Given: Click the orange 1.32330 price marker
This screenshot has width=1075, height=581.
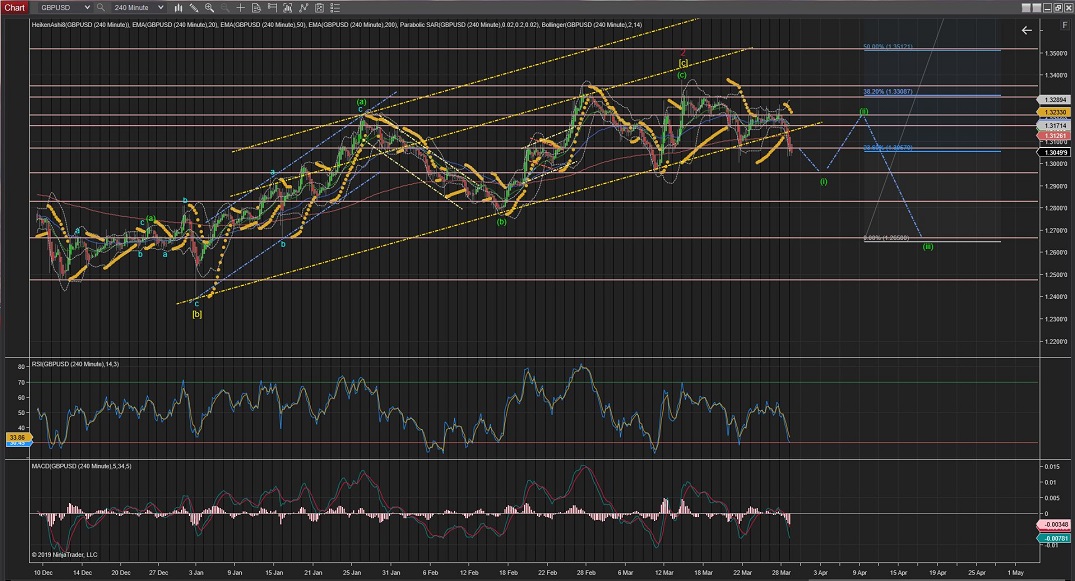Looking at the screenshot, I should tap(1056, 112).
